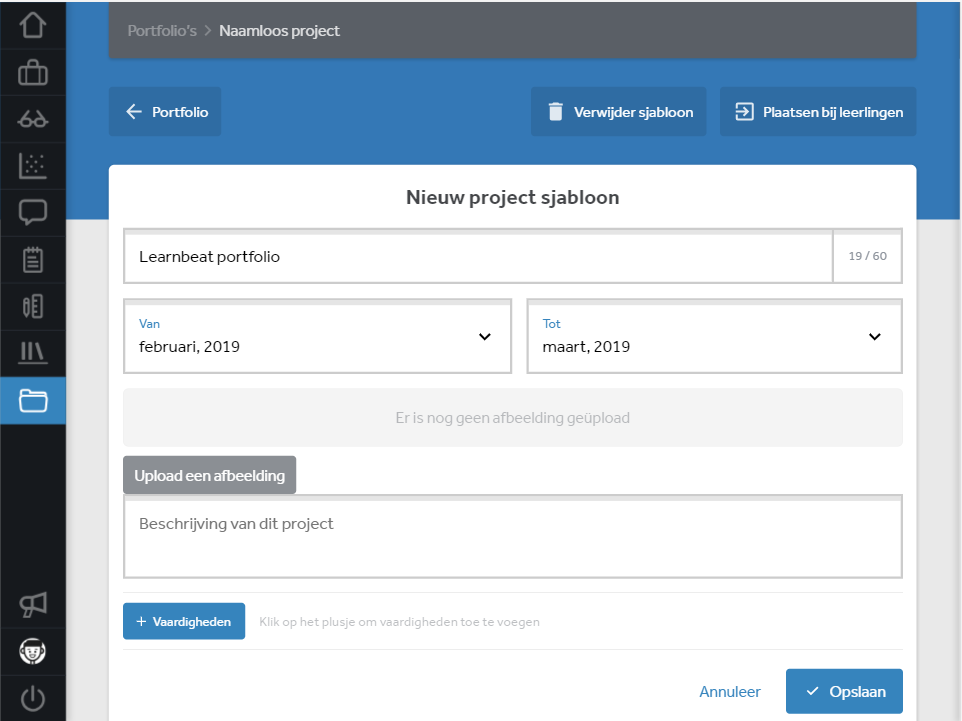This screenshot has width=962, height=721.
Task: Open the home icon in sidebar
Action: coord(33,25)
